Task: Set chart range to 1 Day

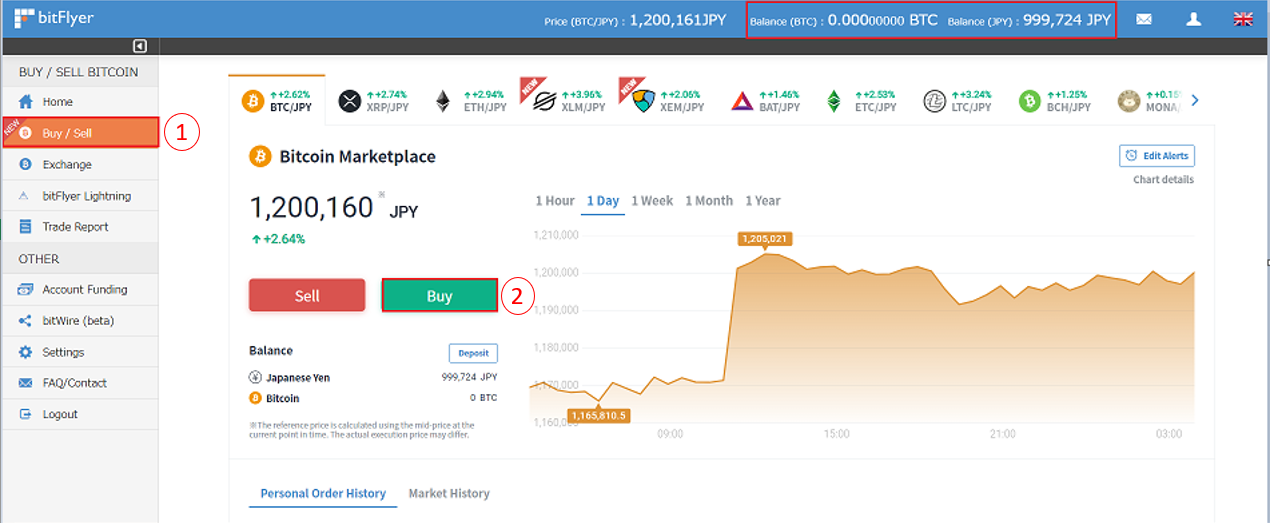Action: tap(603, 201)
